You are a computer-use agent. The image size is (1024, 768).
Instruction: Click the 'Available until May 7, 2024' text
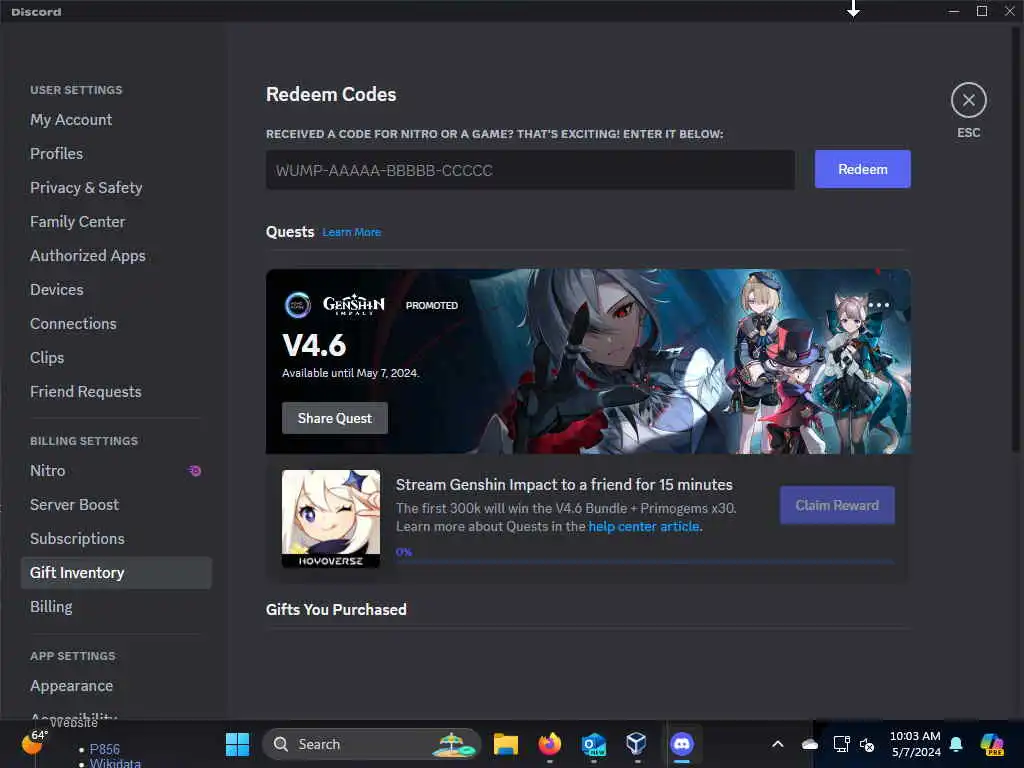(350, 373)
